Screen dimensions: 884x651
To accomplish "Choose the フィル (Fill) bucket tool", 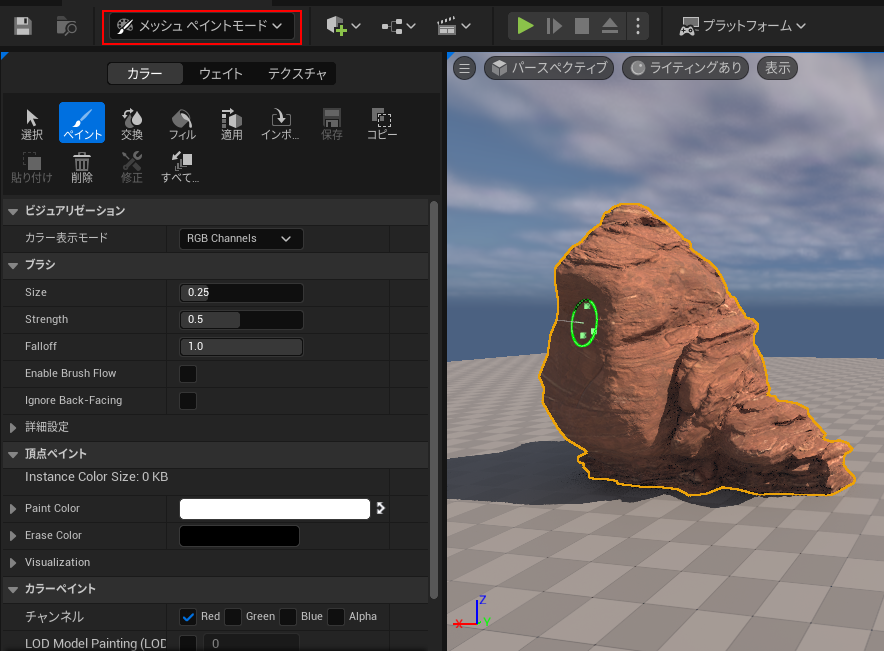I will coord(182,123).
